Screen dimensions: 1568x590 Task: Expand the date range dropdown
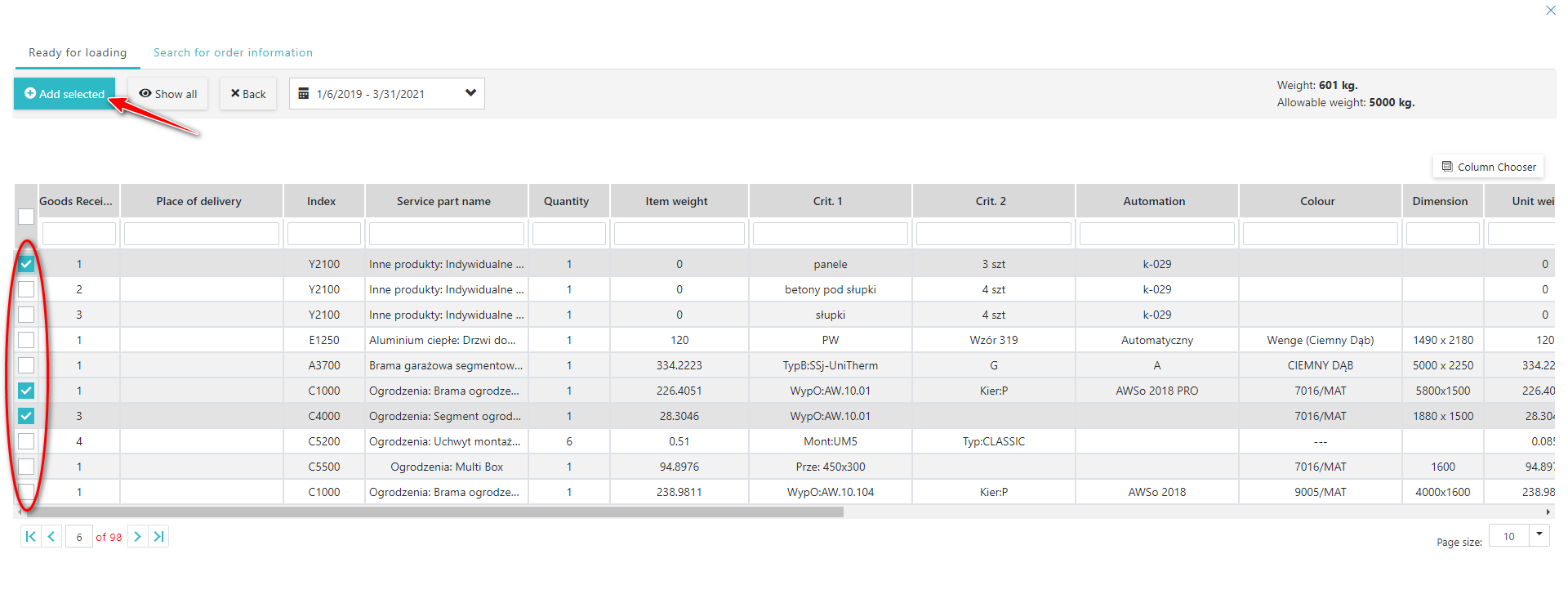click(470, 93)
